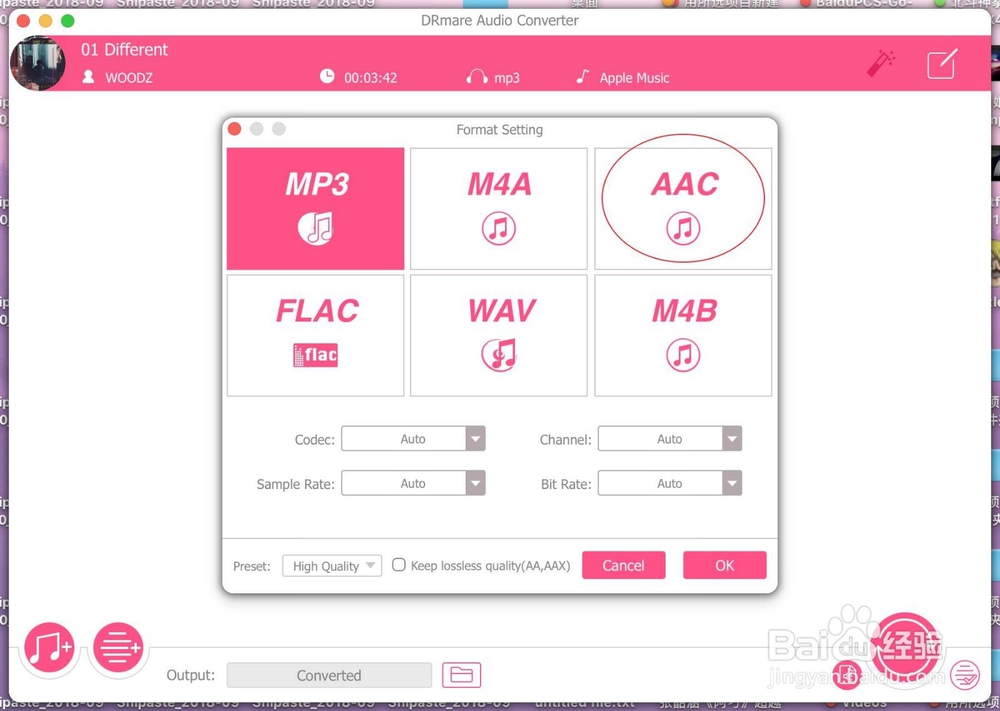Click the add playlist icon
Screen dimensions: 1000x711
pyautogui.click(x=118, y=647)
